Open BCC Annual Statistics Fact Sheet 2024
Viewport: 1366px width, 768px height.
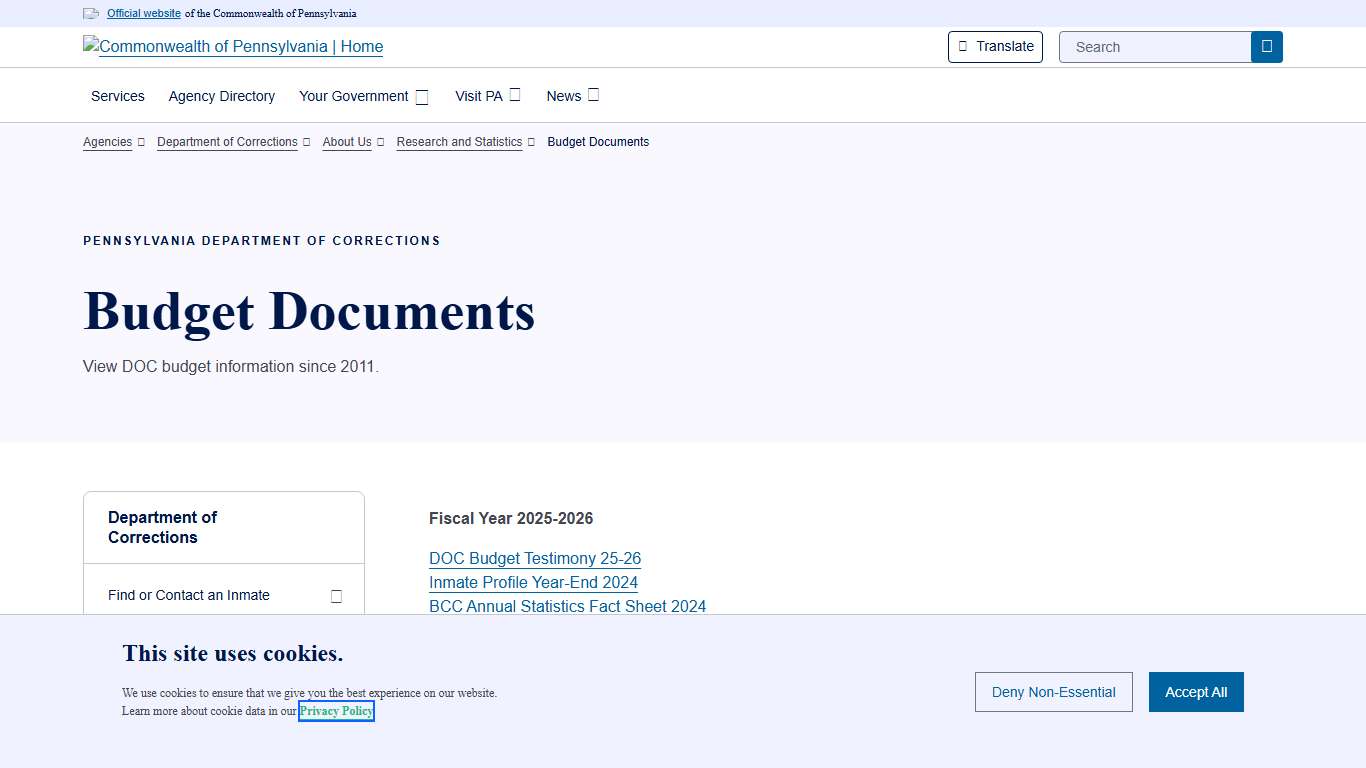567,606
